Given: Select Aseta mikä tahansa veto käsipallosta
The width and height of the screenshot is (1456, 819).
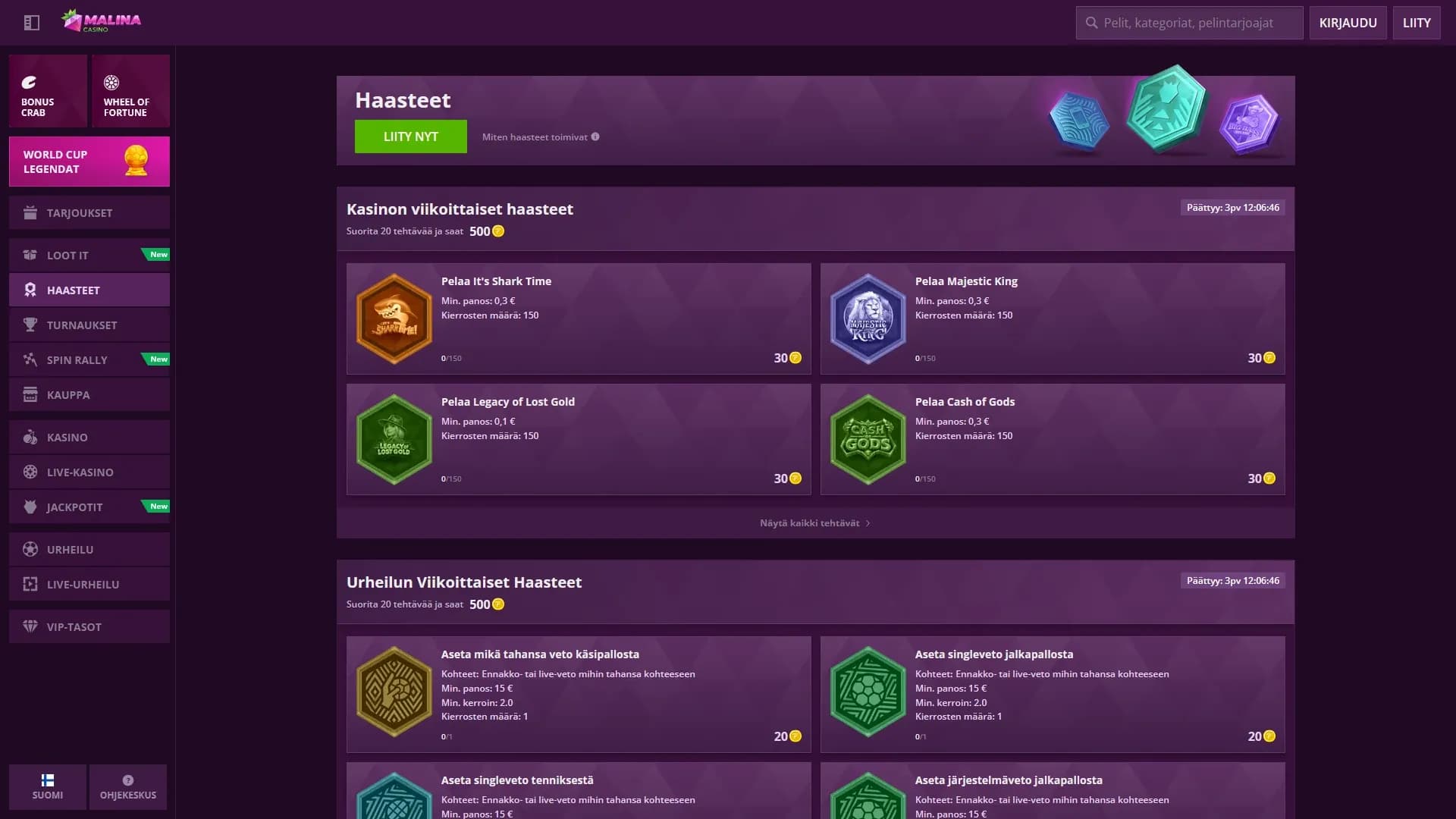Looking at the screenshot, I should [x=540, y=654].
